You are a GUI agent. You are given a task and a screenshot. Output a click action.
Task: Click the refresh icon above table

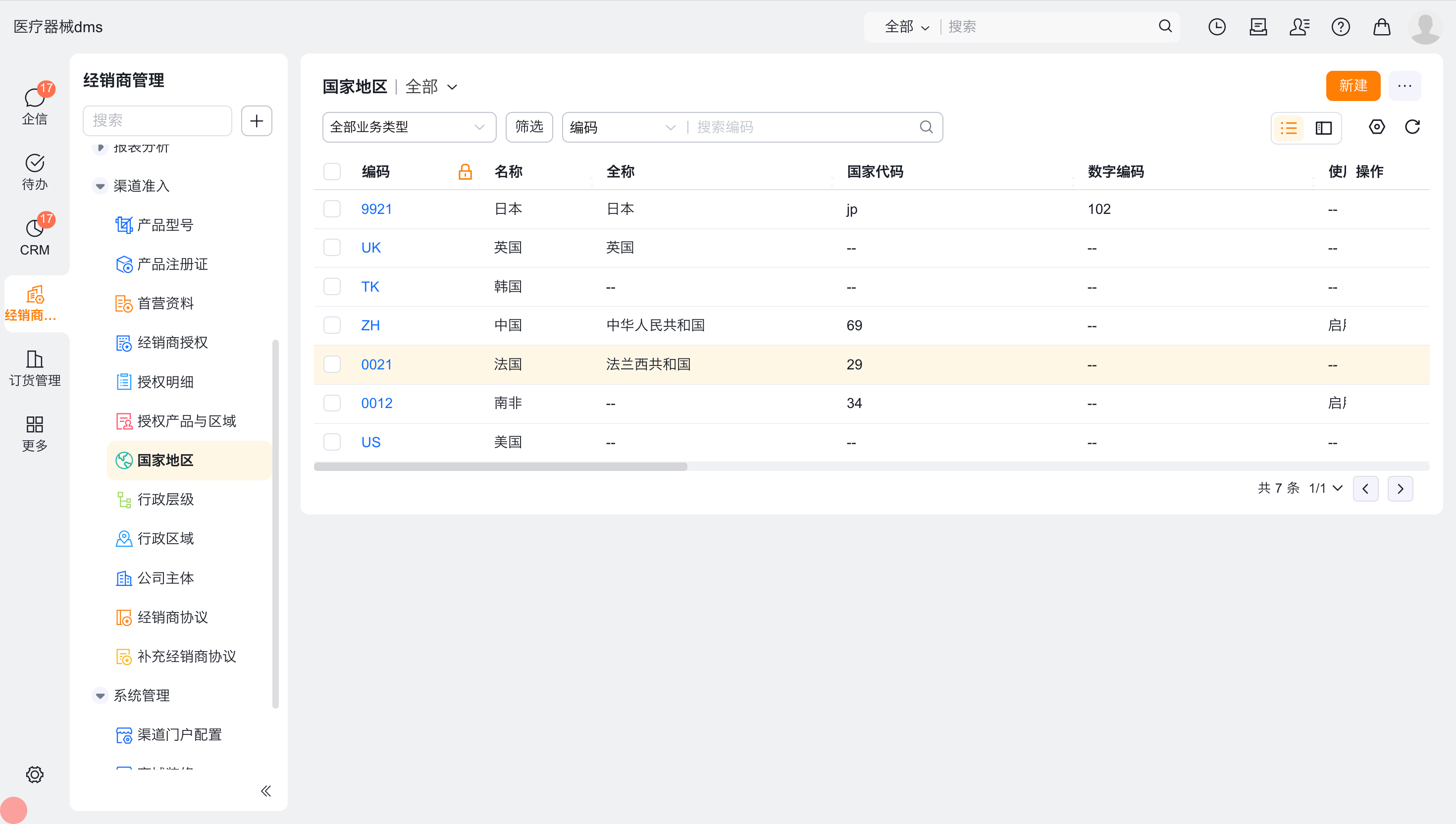pos(1412,127)
